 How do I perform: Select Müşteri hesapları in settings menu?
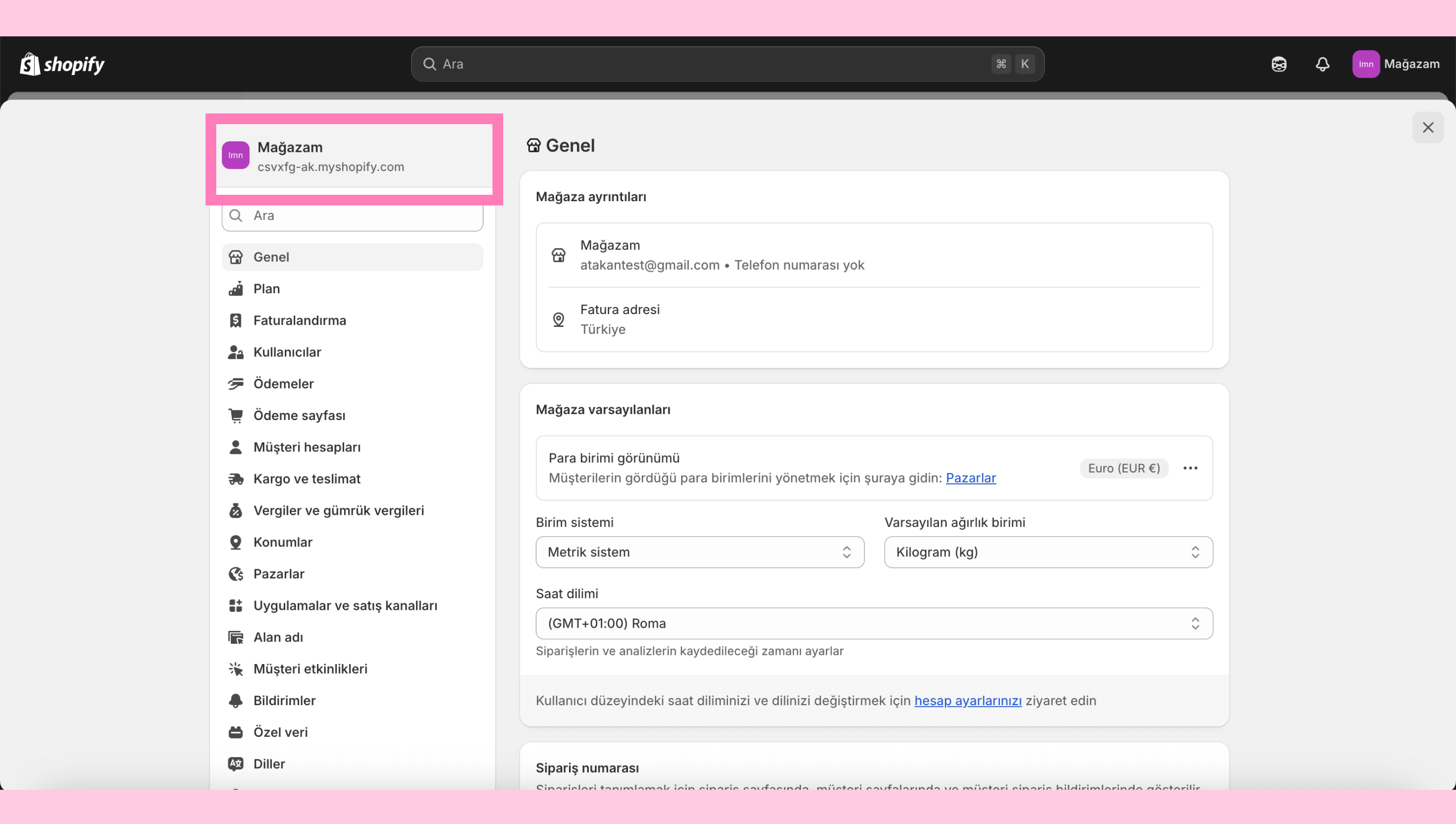[307, 447]
